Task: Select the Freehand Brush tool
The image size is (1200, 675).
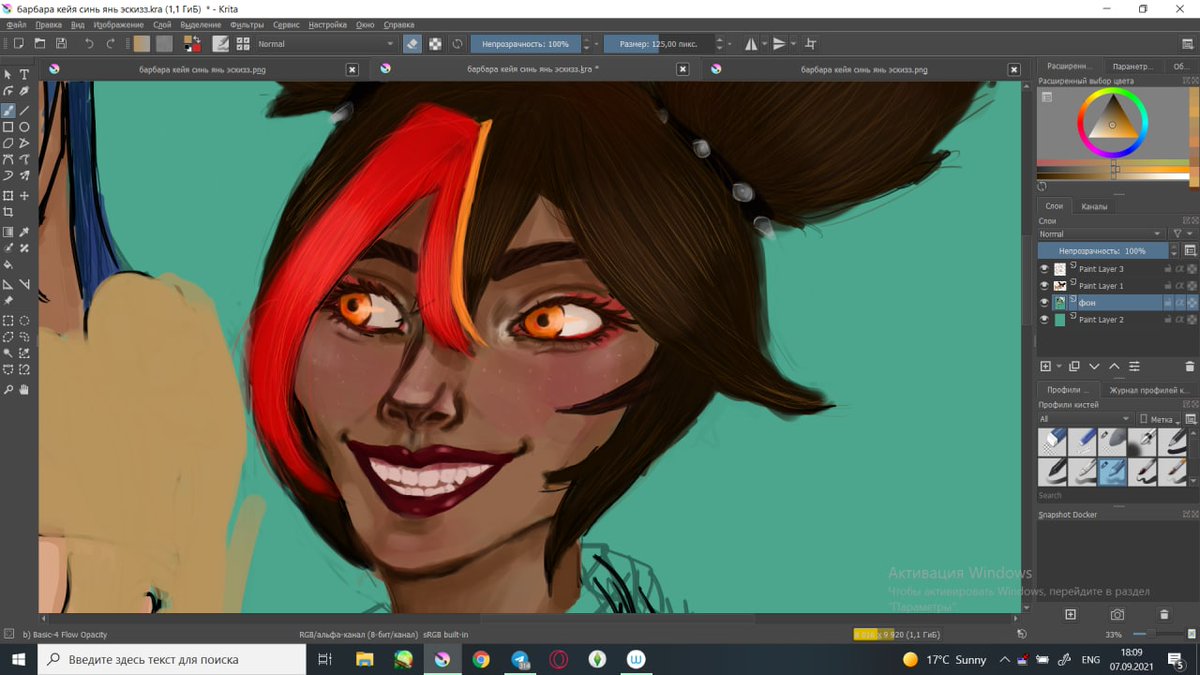Action: coord(8,110)
